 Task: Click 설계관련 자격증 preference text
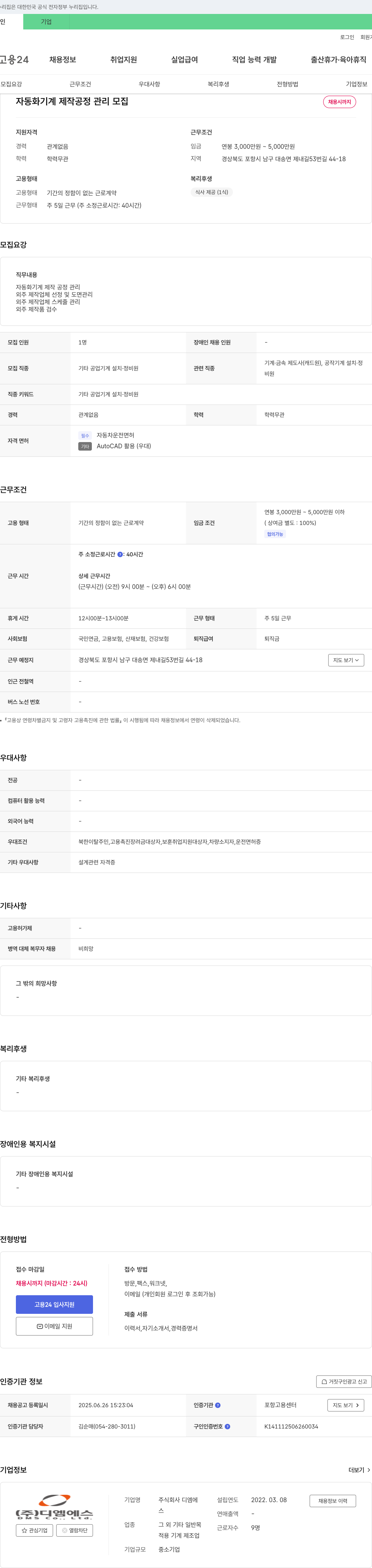(x=97, y=862)
